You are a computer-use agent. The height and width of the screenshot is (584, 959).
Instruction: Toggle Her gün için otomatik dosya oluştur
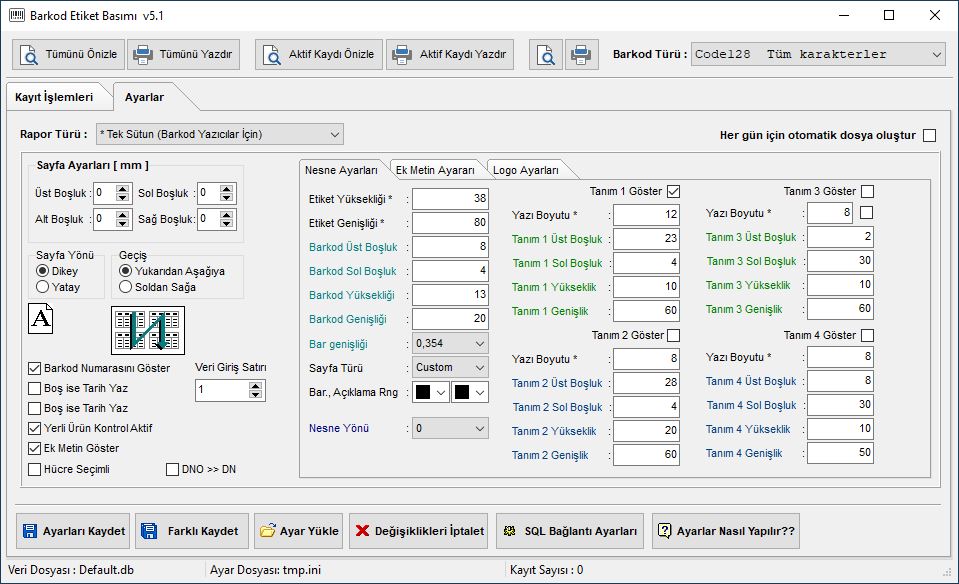point(930,135)
